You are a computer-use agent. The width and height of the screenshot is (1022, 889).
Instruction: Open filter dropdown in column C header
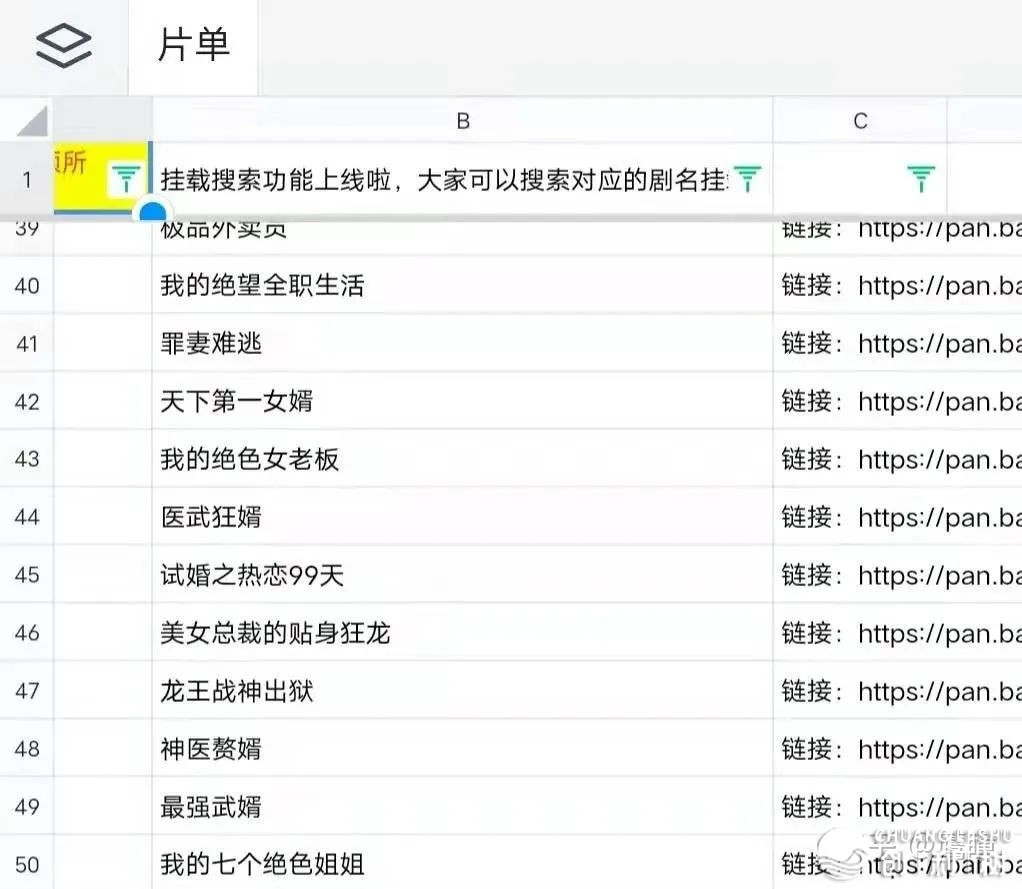(921, 180)
